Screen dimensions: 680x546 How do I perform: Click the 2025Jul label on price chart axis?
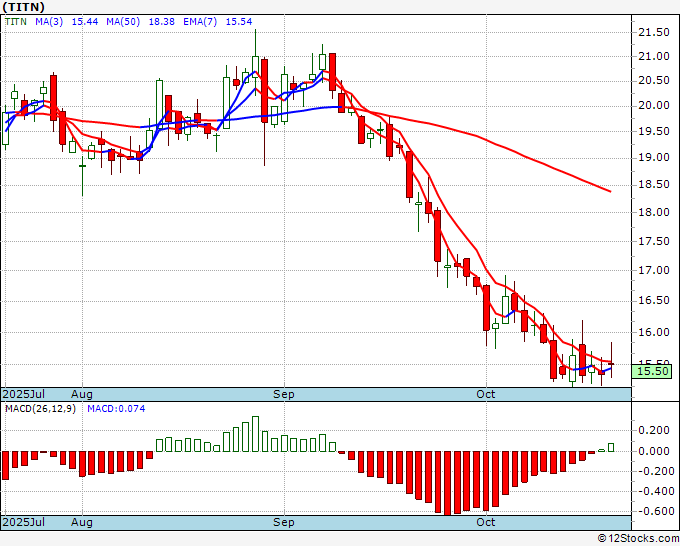pyautogui.click(x=24, y=394)
